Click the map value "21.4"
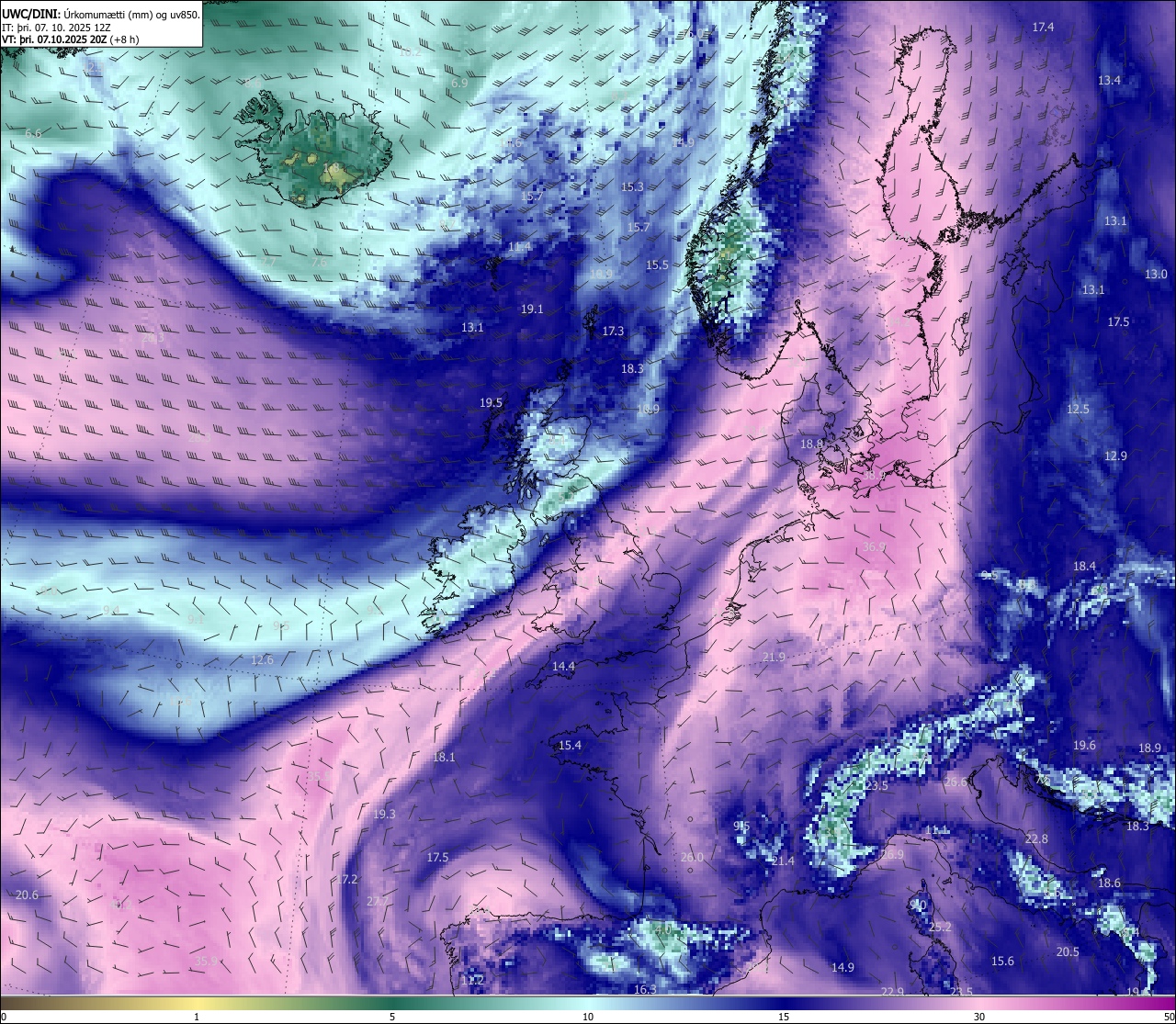This screenshot has height=1024, width=1176. tap(783, 861)
